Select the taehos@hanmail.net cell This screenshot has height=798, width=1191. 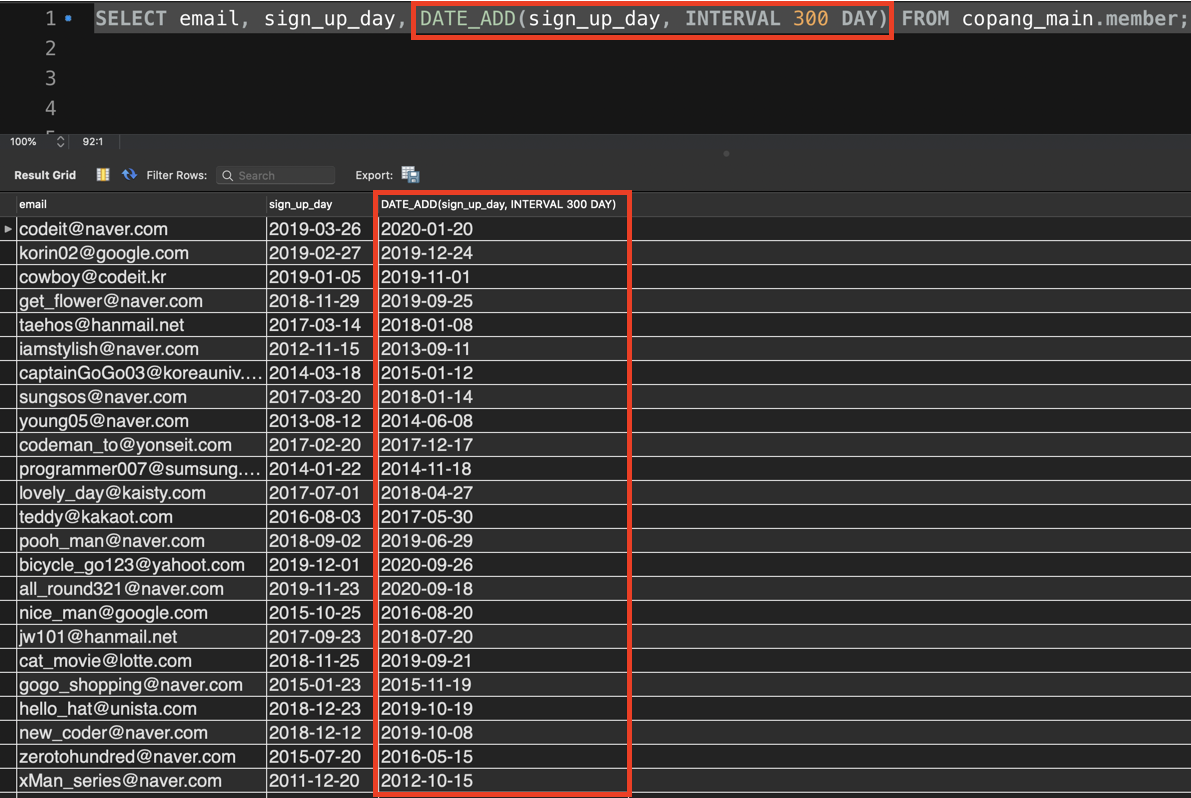pos(141,325)
